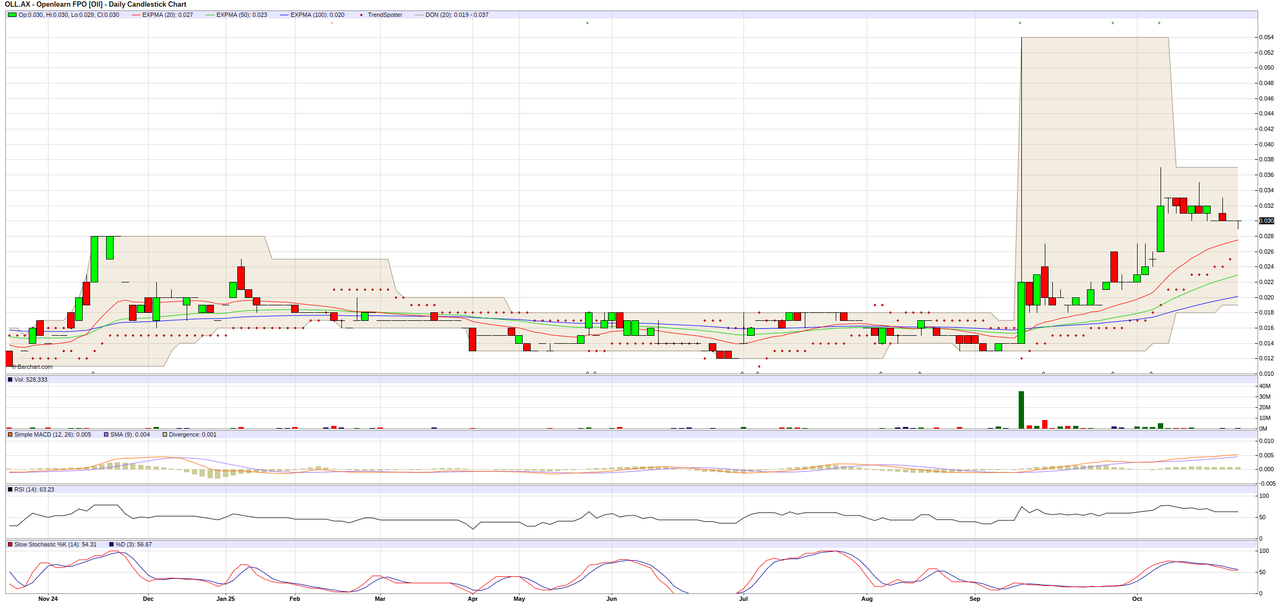Screen dimensions: 1280x615
Task: Click the 40M volume axis label
Action: (x=1264, y=386)
